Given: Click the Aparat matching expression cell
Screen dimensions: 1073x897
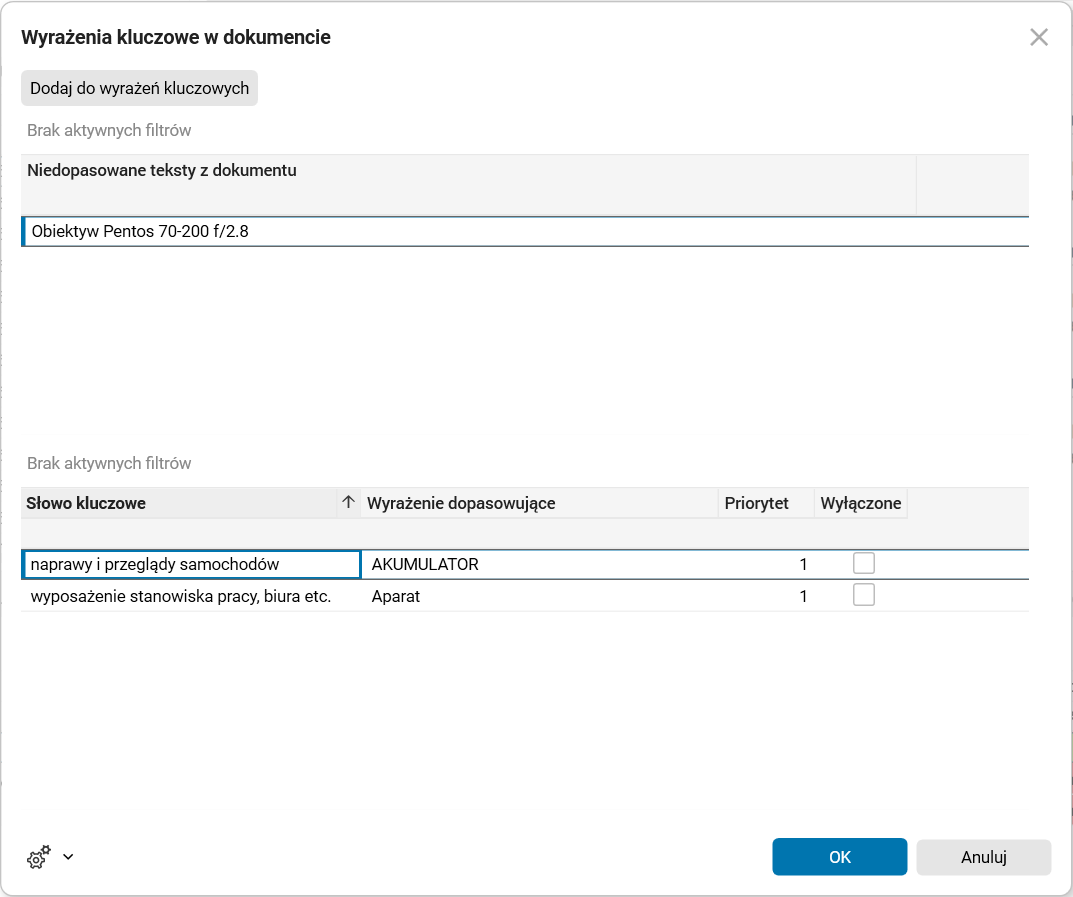Looking at the screenshot, I should point(396,597).
